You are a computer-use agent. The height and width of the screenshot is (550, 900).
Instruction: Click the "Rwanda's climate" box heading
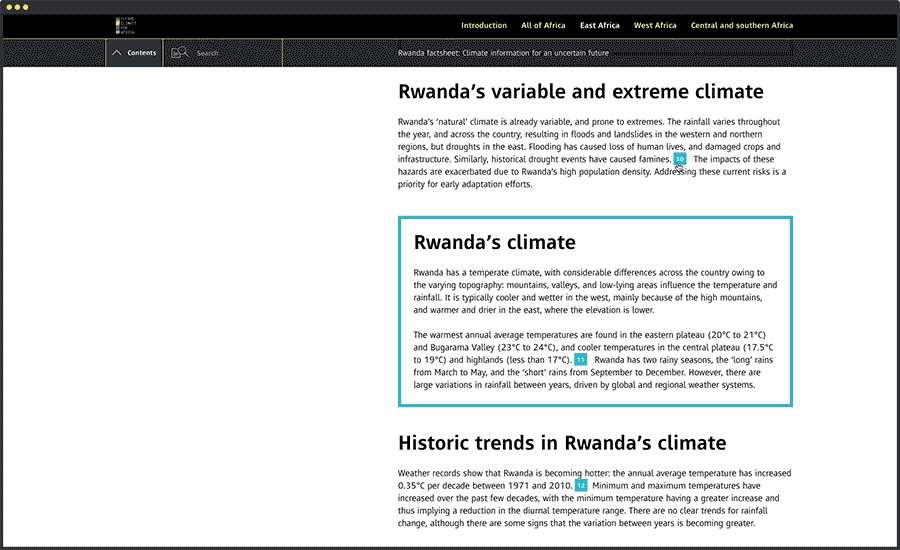coord(494,242)
